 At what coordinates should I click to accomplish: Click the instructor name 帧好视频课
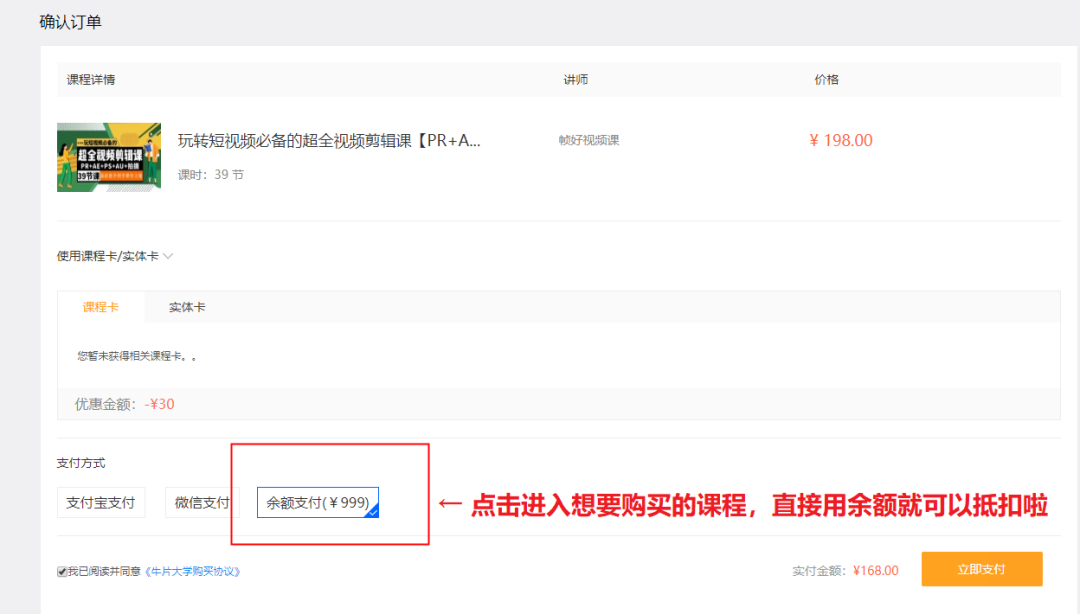click(589, 141)
